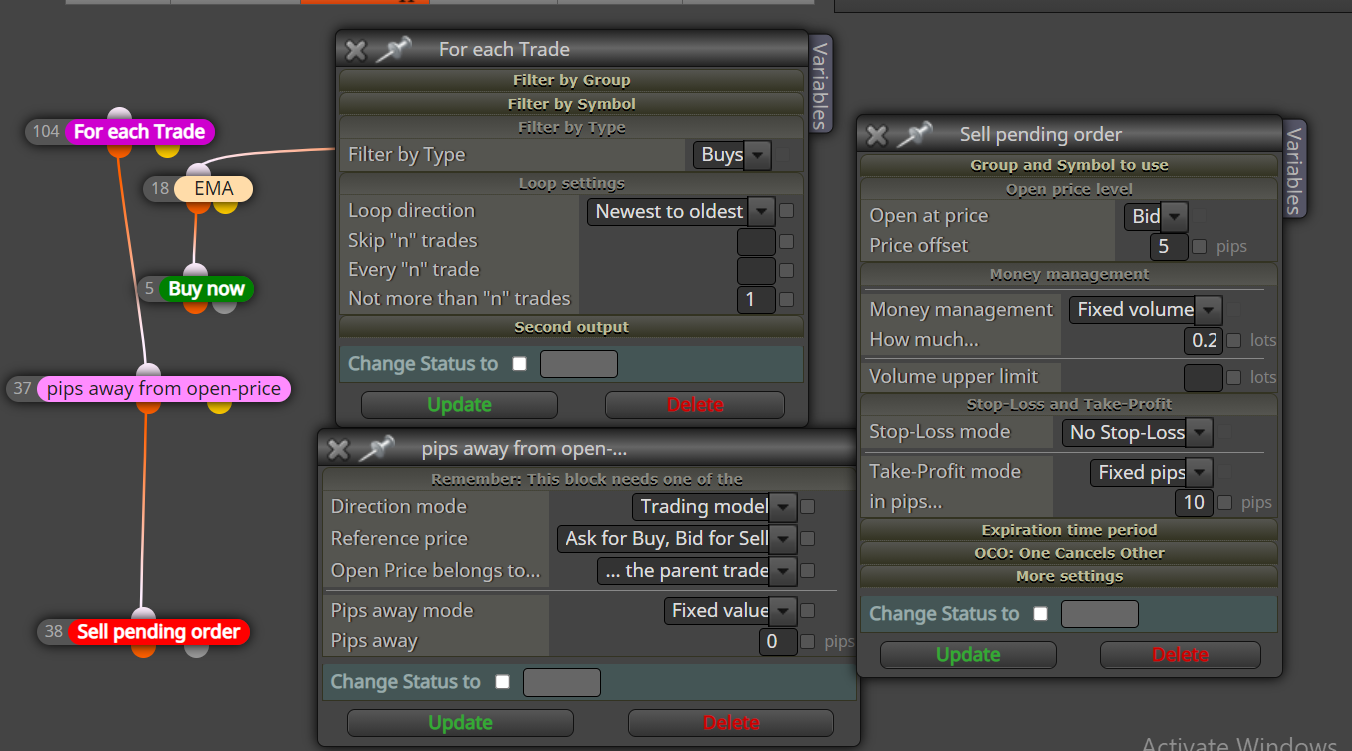Image resolution: width=1352 pixels, height=751 pixels.
Task: Expand Second output section
Action: coord(571,327)
